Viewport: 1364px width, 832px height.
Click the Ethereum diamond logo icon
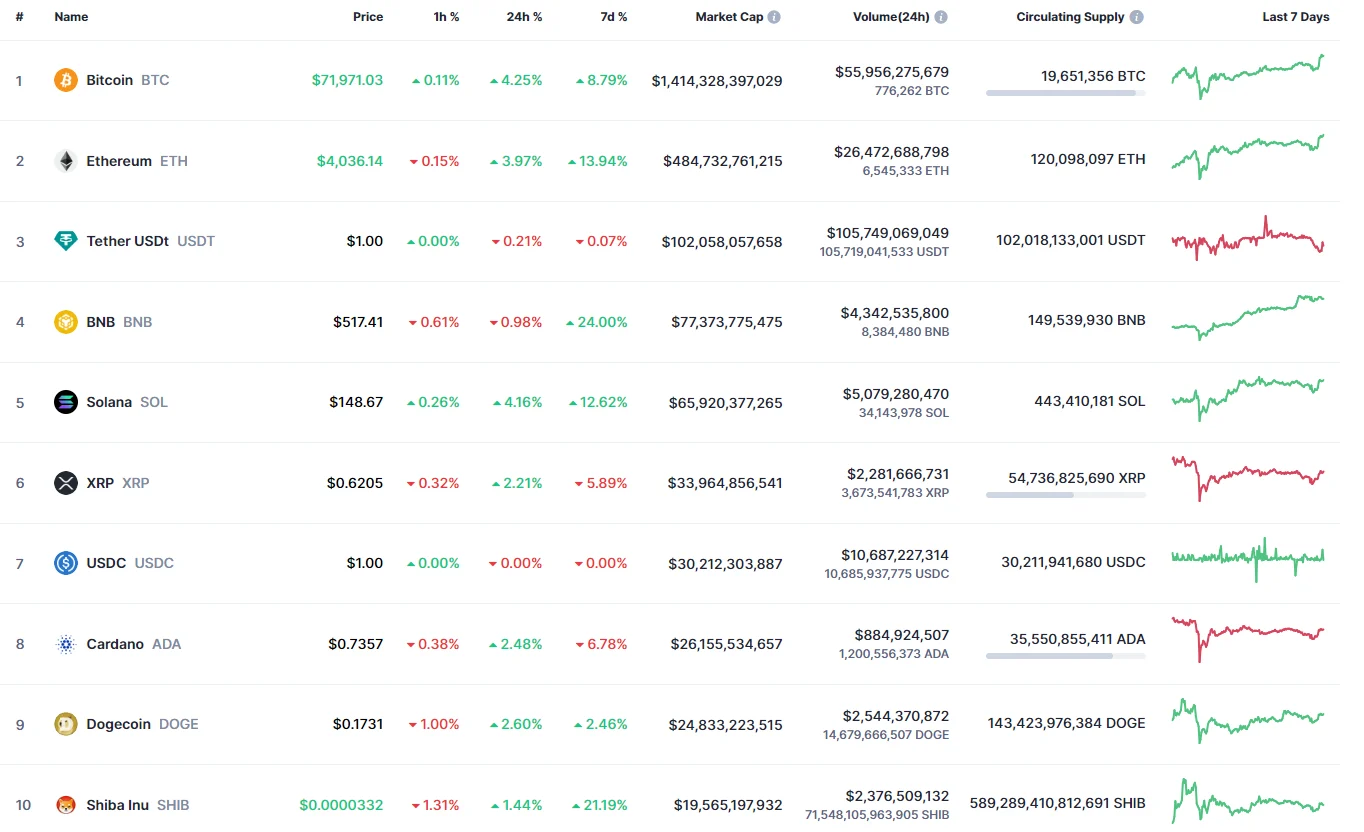[65, 161]
